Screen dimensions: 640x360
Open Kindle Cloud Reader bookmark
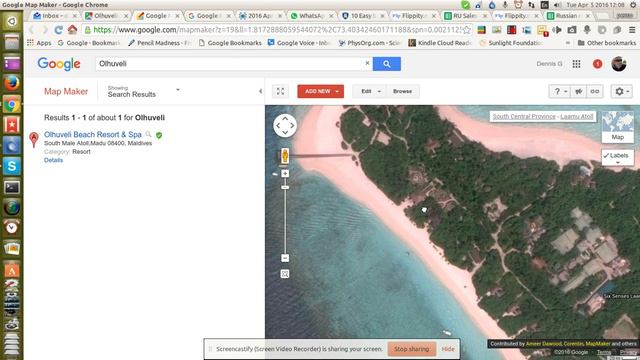pyautogui.click(x=440, y=43)
